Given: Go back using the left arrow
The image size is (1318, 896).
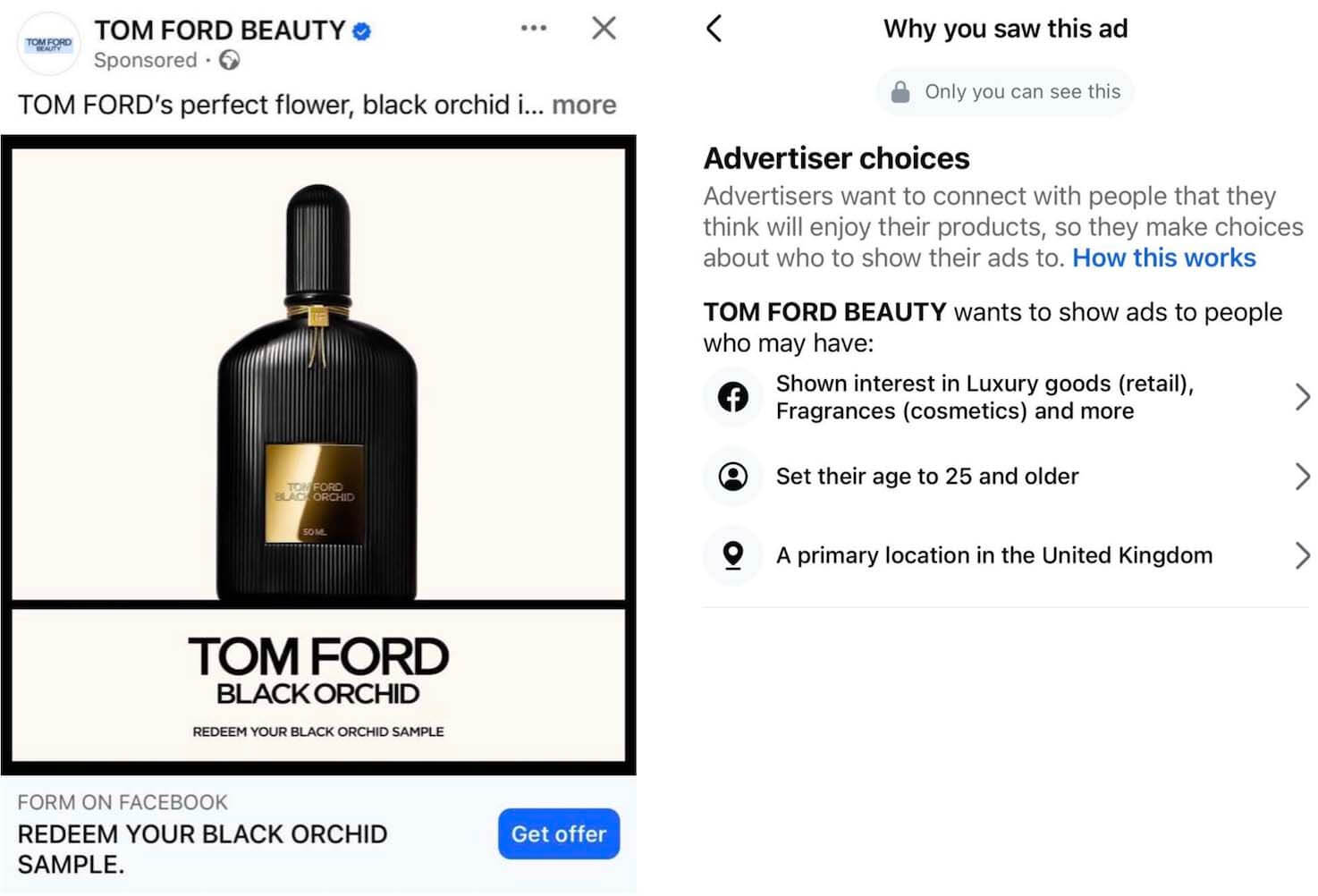Looking at the screenshot, I should (x=713, y=28).
